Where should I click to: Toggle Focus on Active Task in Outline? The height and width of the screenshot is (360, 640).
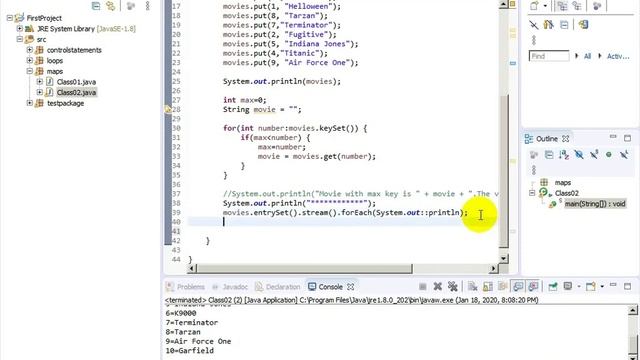click(x=534, y=155)
